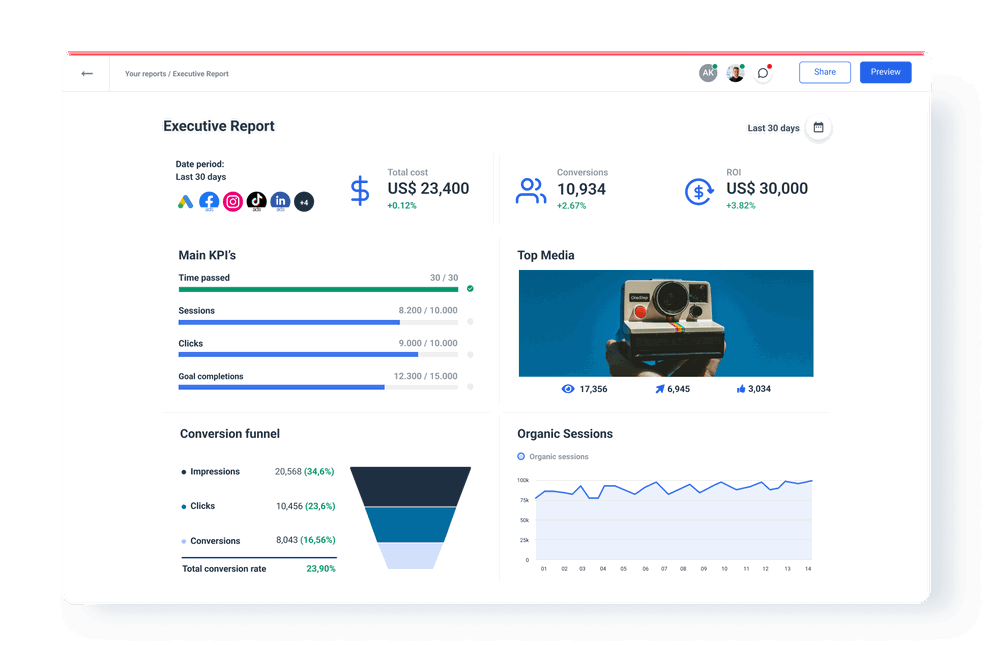
Task: Open the Instagram ads source
Action: pyautogui.click(x=233, y=201)
